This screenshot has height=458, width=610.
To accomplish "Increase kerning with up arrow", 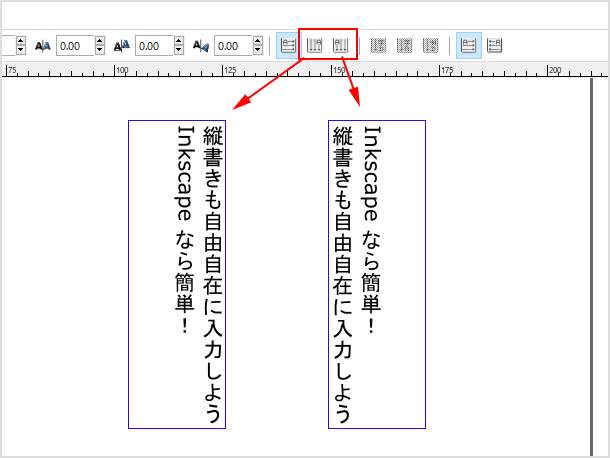I will point(258,41).
